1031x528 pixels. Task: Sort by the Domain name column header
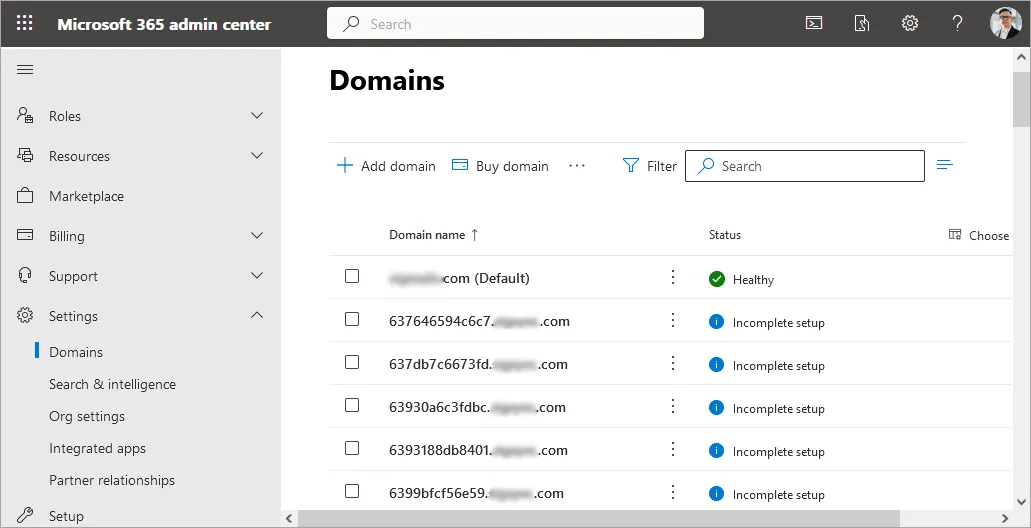(434, 235)
